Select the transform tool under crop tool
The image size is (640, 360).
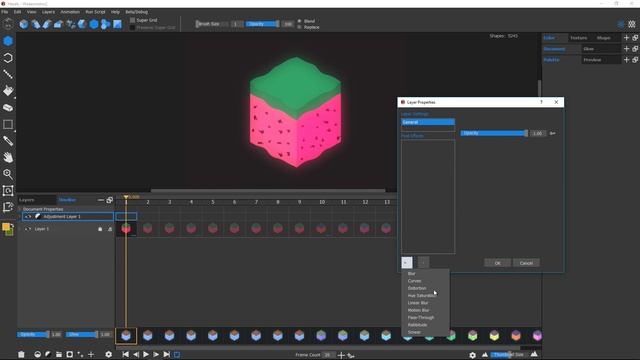pos(8,207)
